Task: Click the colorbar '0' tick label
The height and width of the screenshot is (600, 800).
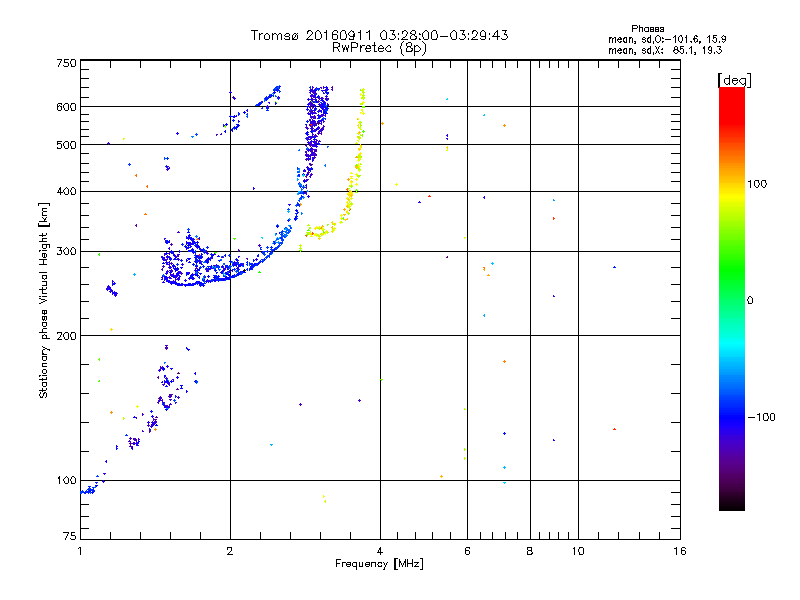Action: point(750,301)
